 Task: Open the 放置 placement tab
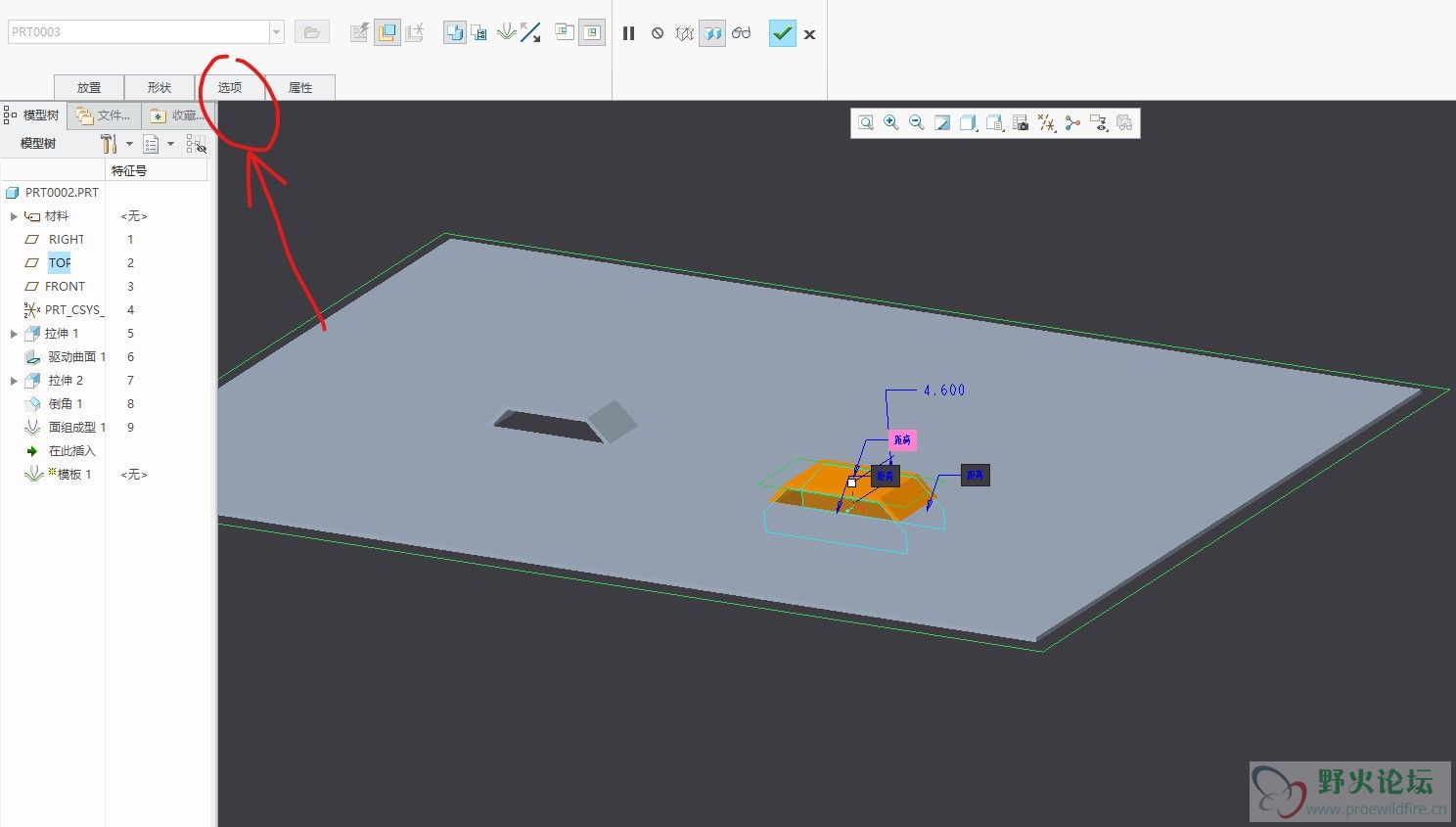pos(89,87)
